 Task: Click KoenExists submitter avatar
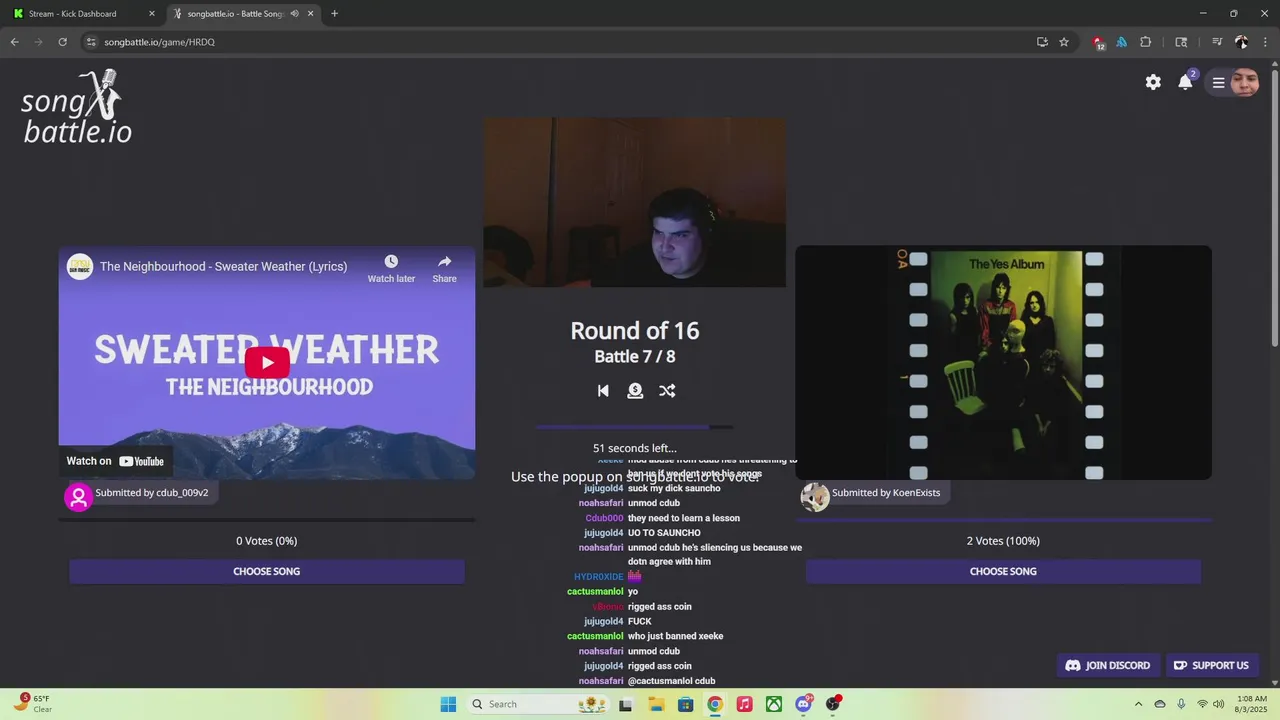pos(815,497)
